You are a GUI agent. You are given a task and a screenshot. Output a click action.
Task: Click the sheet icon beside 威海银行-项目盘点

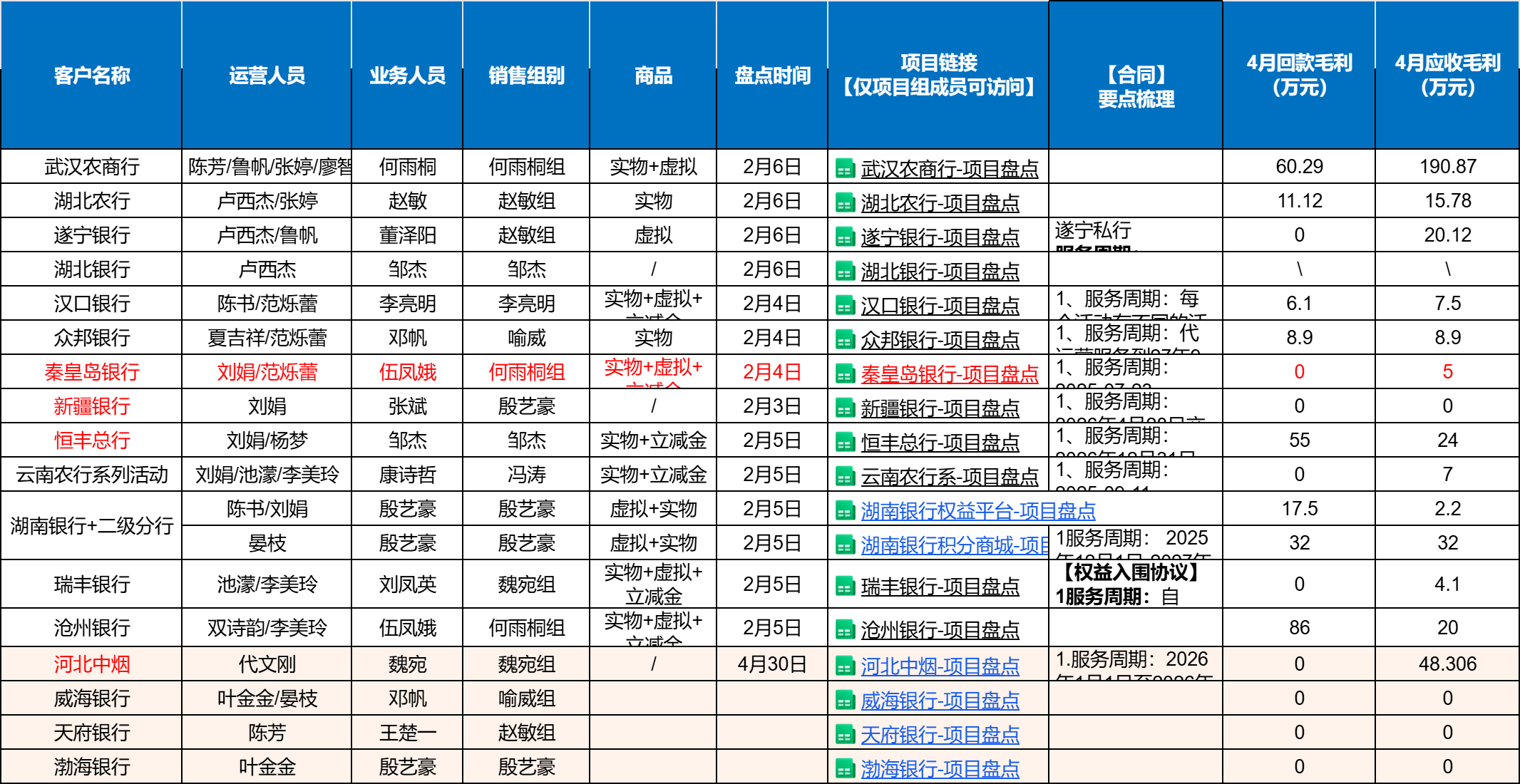[845, 701]
